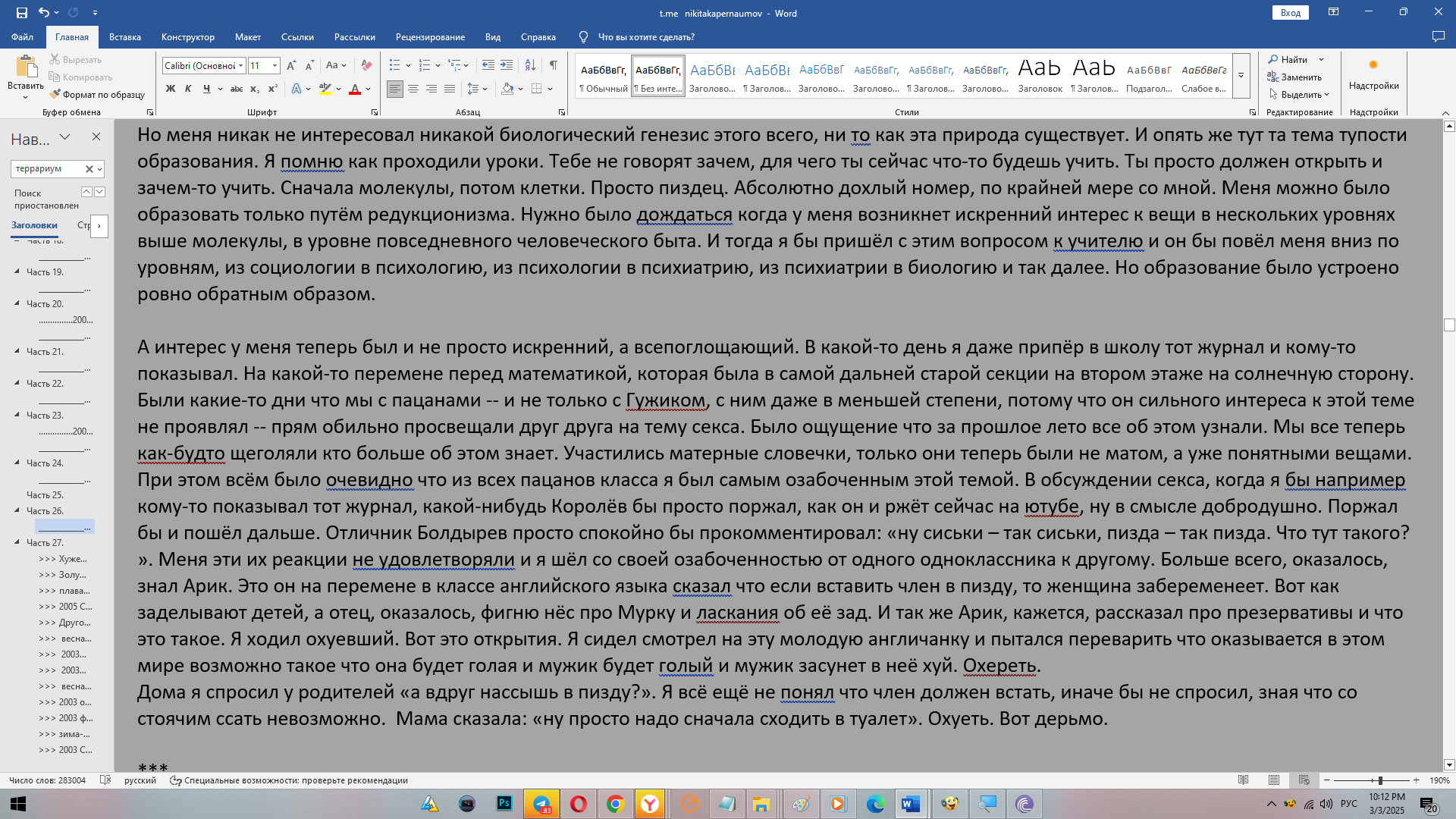This screenshot has height=819, width=1456.
Task: Click the increase font size icon
Action: [291, 66]
